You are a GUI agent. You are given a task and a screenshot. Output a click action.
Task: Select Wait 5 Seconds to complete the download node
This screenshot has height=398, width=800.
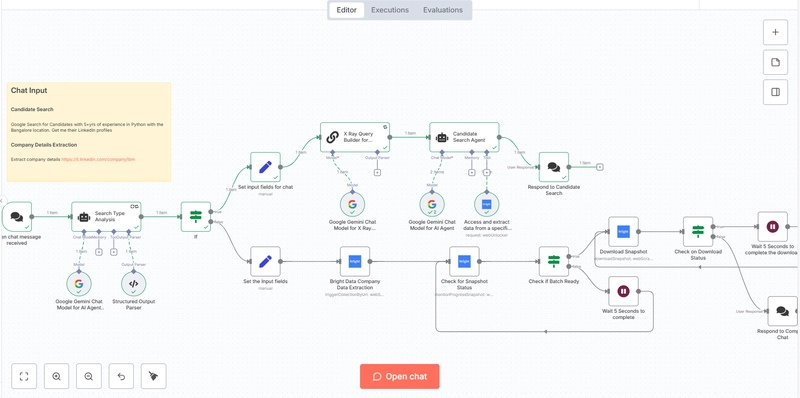[772, 227]
